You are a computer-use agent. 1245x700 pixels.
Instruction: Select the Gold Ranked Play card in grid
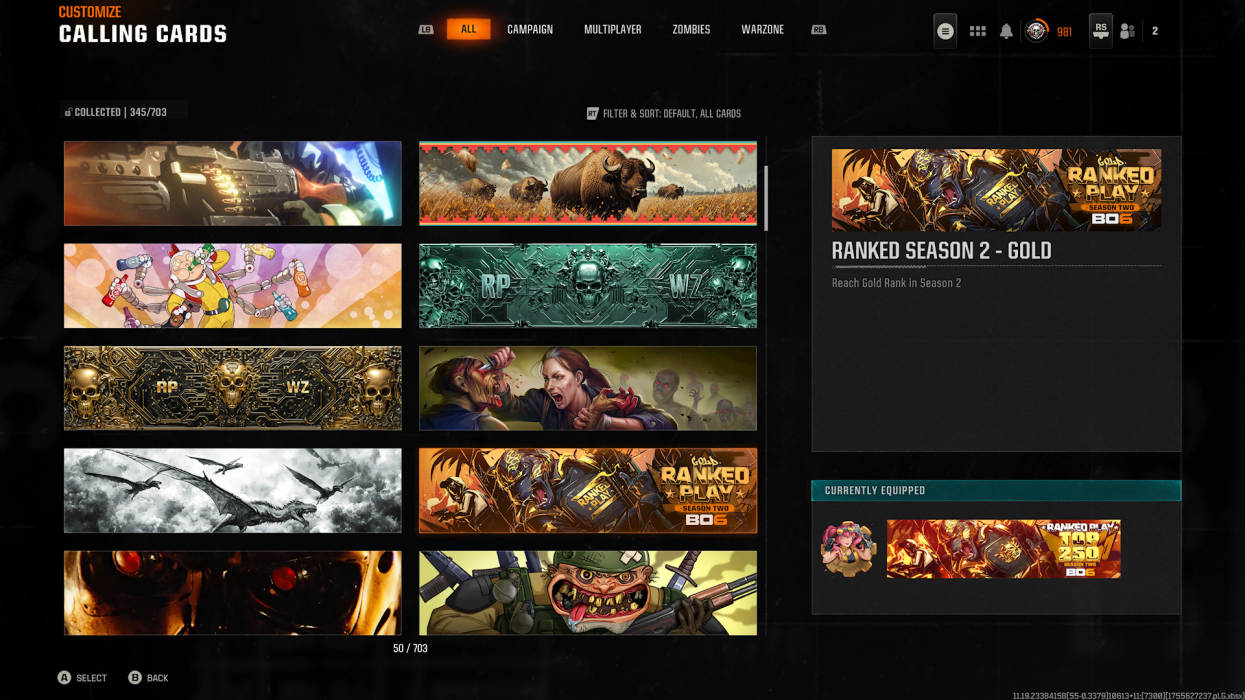pos(588,491)
